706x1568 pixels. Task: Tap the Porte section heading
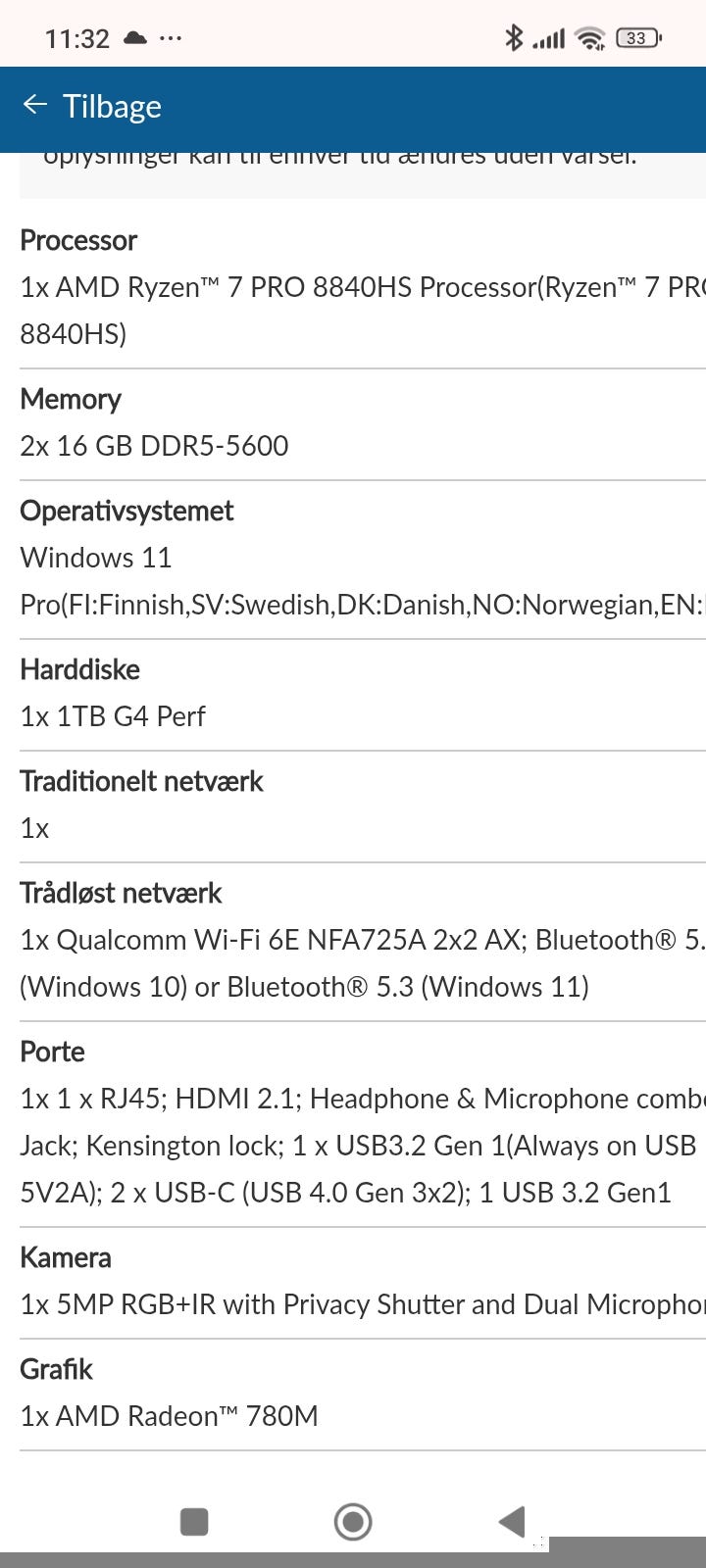pos(52,1052)
